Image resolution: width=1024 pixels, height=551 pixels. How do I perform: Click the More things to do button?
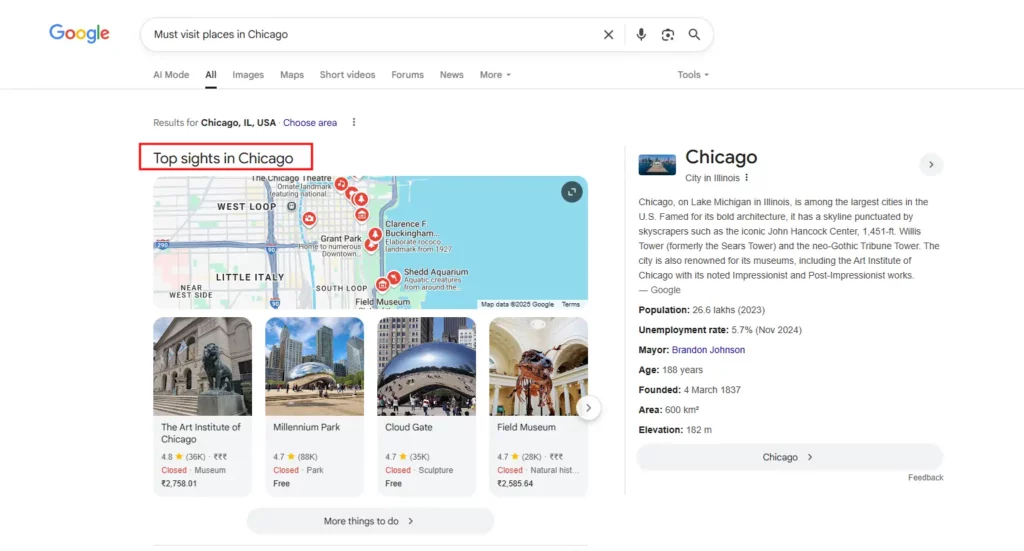click(370, 521)
